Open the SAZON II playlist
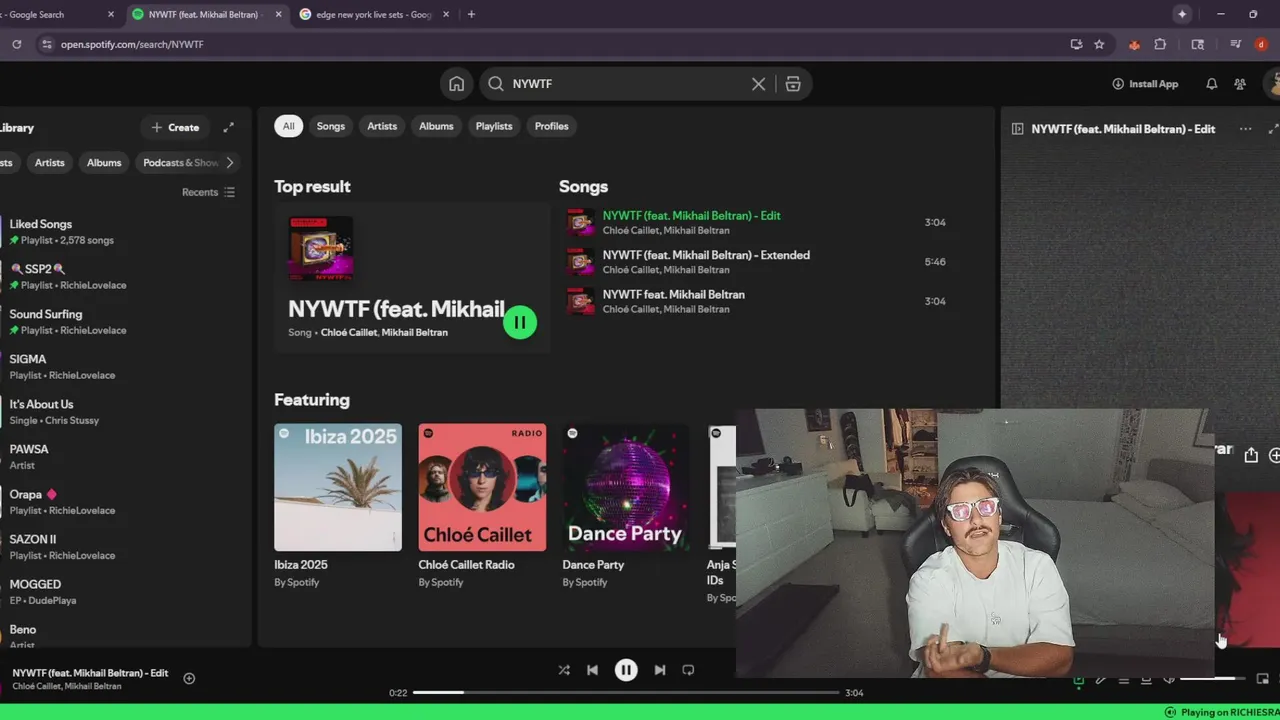The width and height of the screenshot is (1280, 720). pyautogui.click(x=122, y=547)
